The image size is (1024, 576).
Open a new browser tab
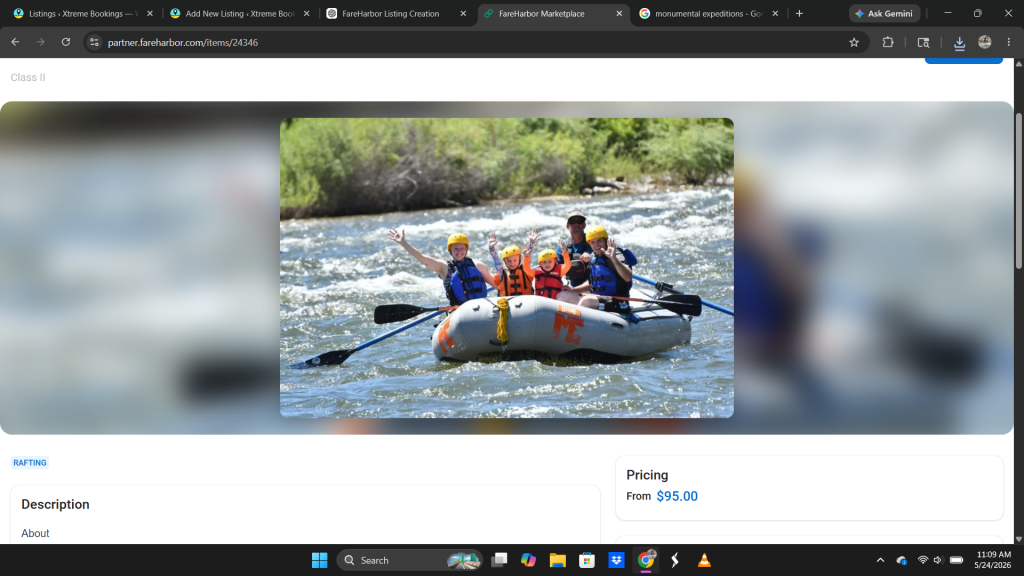[x=799, y=13]
